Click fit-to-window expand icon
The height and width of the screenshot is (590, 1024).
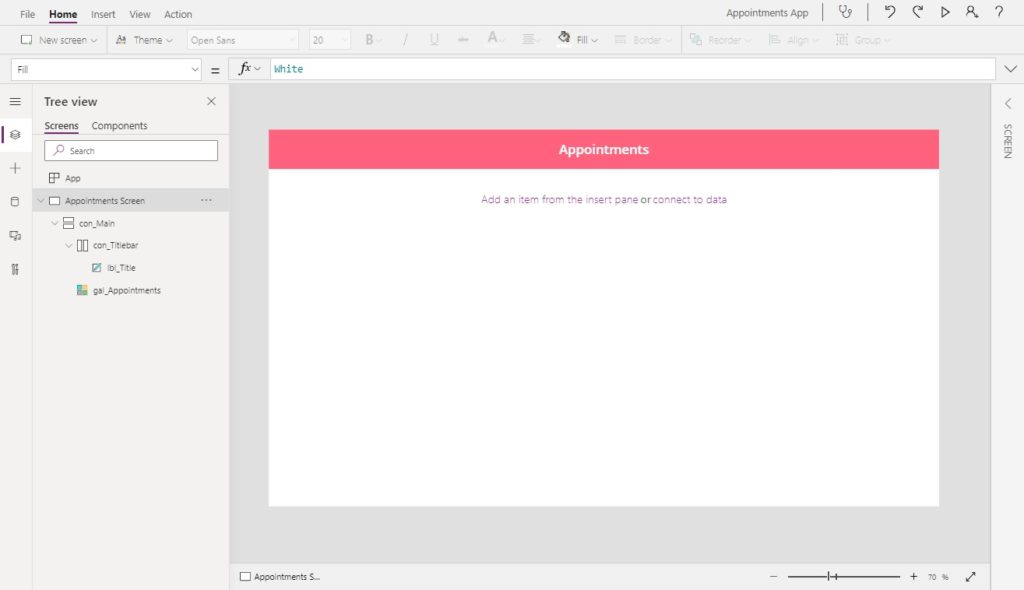coord(970,576)
